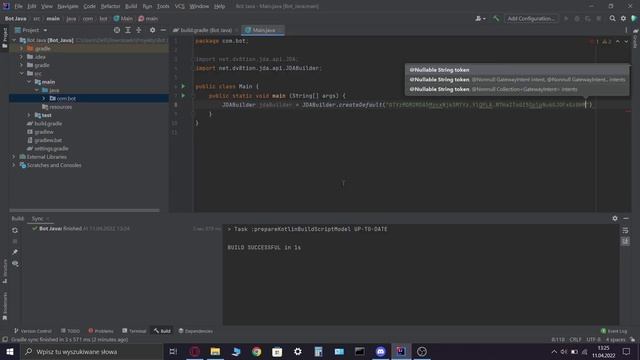Click Collapse All in Project panel toolbar
Image resolution: width=640 pixels, height=360 pixels.
pos(139,30)
